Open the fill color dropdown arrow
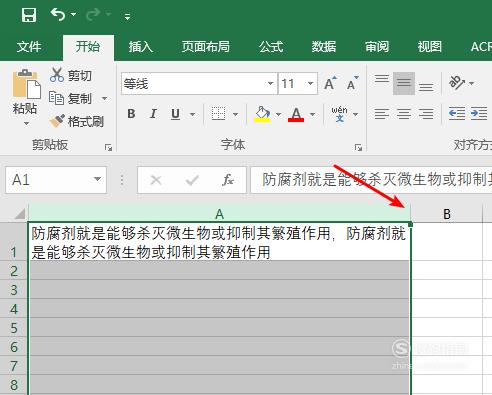The image size is (492, 395). (278, 114)
